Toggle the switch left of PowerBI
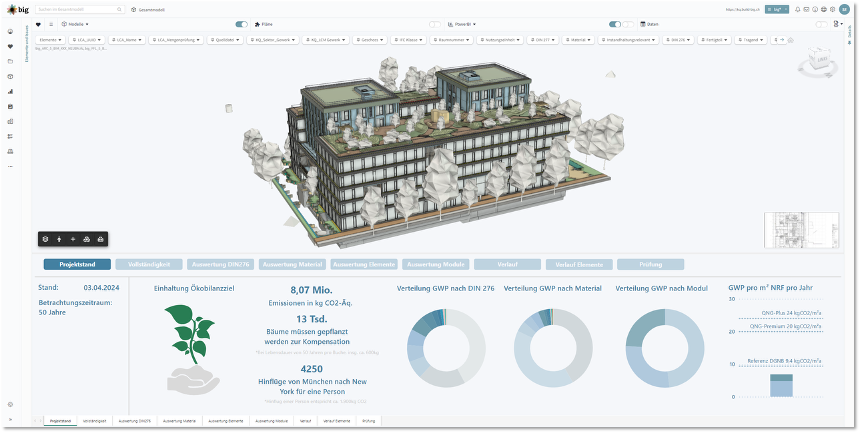 [x=435, y=23]
